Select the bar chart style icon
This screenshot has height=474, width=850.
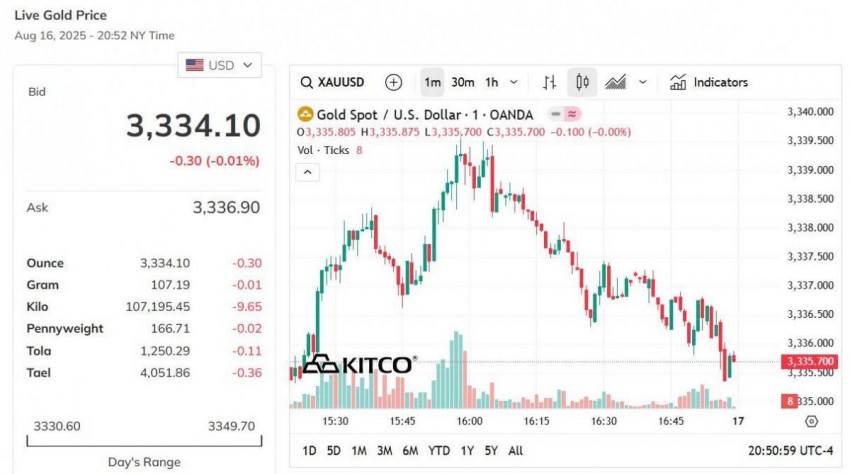(x=550, y=82)
